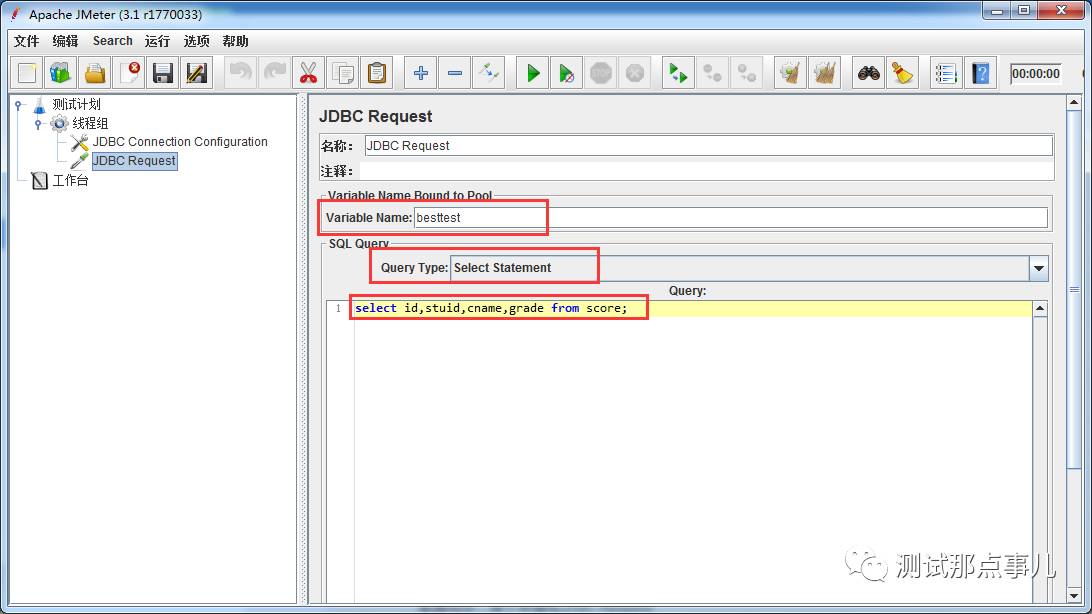1092x614 pixels.
Task: Open the 文件 menu
Action: [26, 41]
